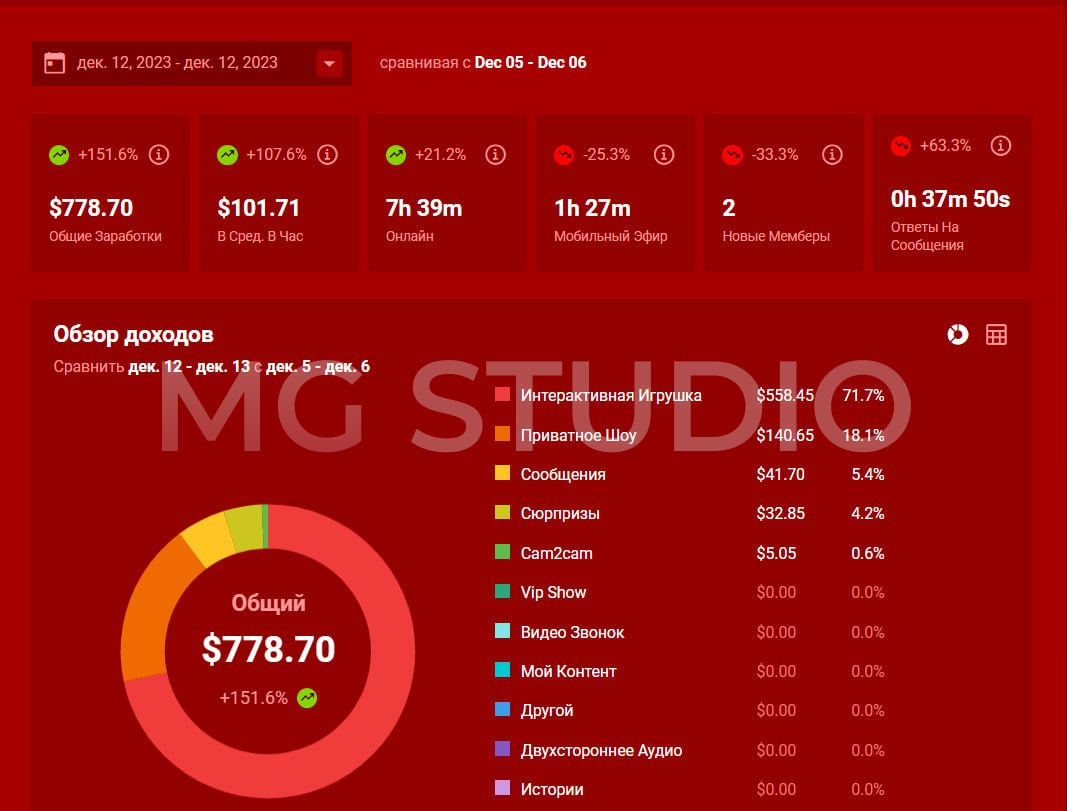The image size is (1067, 811).
Task: Toggle Интерактивная Игрушка red legend swatch
Action: click(502, 395)
